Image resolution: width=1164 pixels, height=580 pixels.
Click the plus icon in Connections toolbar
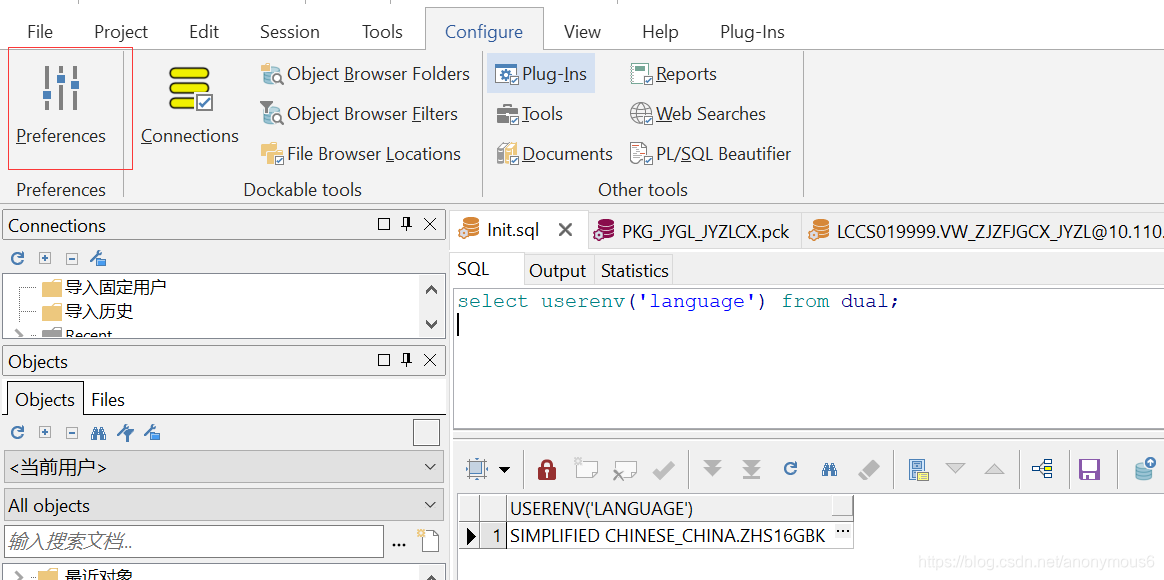[x=45, y=258]
